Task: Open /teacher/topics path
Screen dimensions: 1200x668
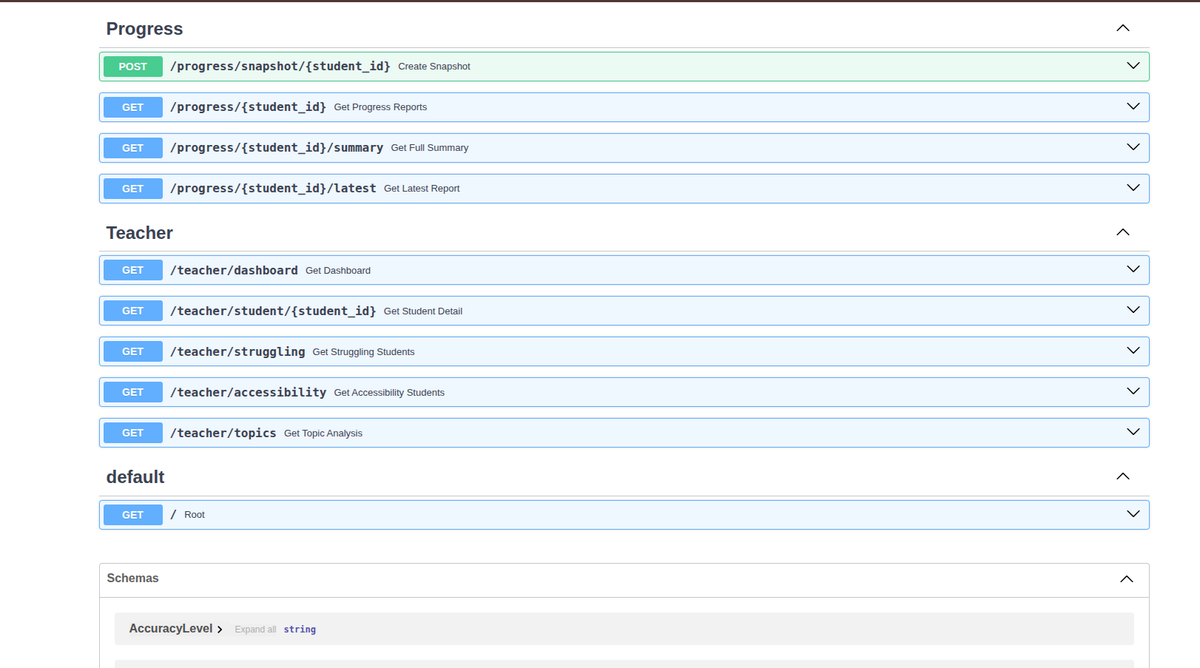Action: coord(223,433)
